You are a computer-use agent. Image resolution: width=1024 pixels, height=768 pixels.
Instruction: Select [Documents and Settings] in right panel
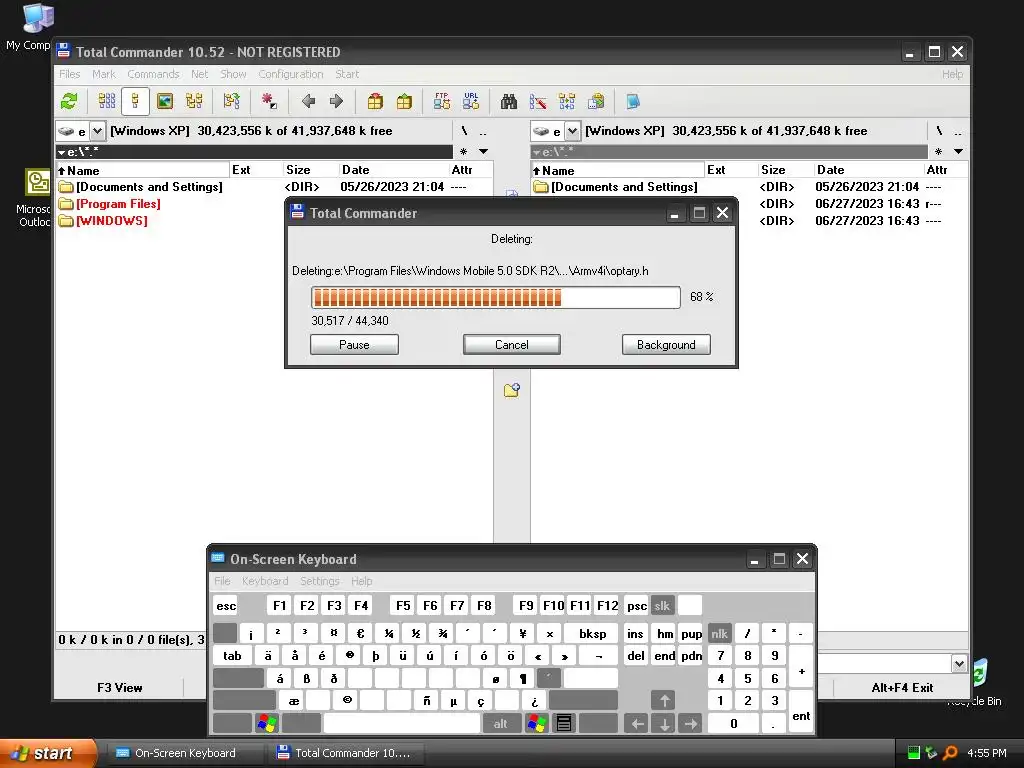[x=624, y=187]
